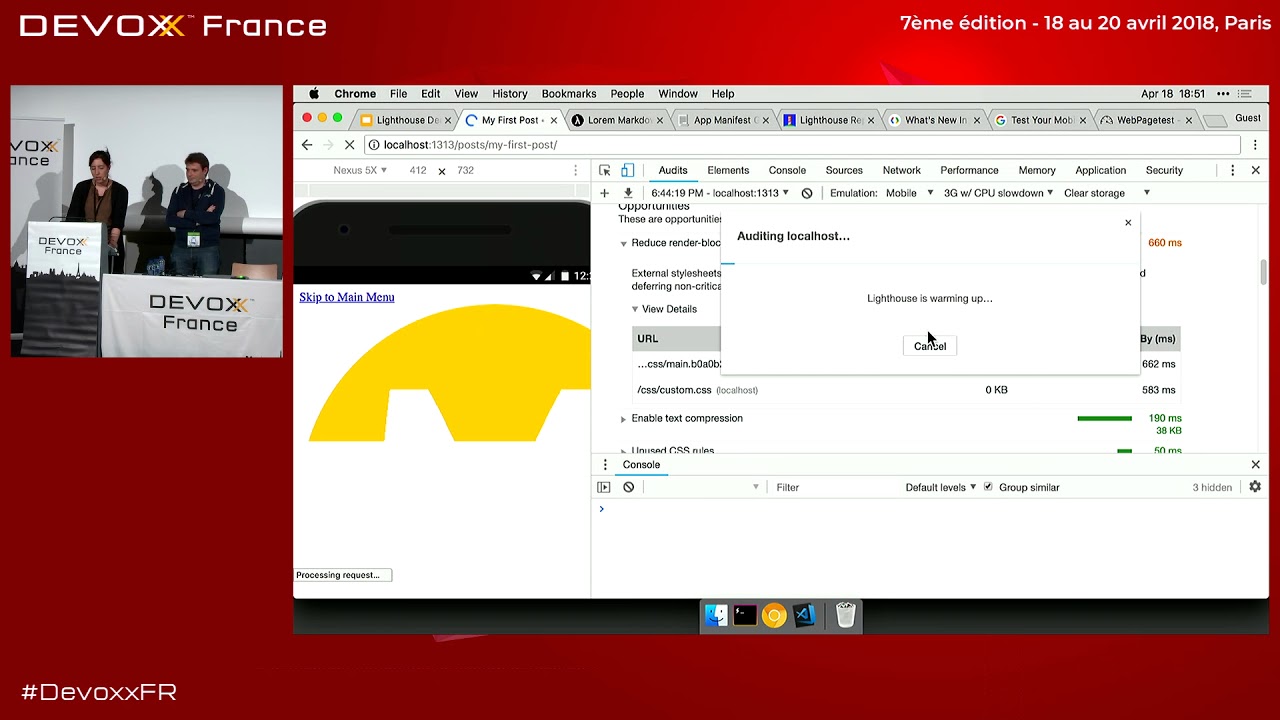Click the new audit plus icon

[x=604, y=193]
